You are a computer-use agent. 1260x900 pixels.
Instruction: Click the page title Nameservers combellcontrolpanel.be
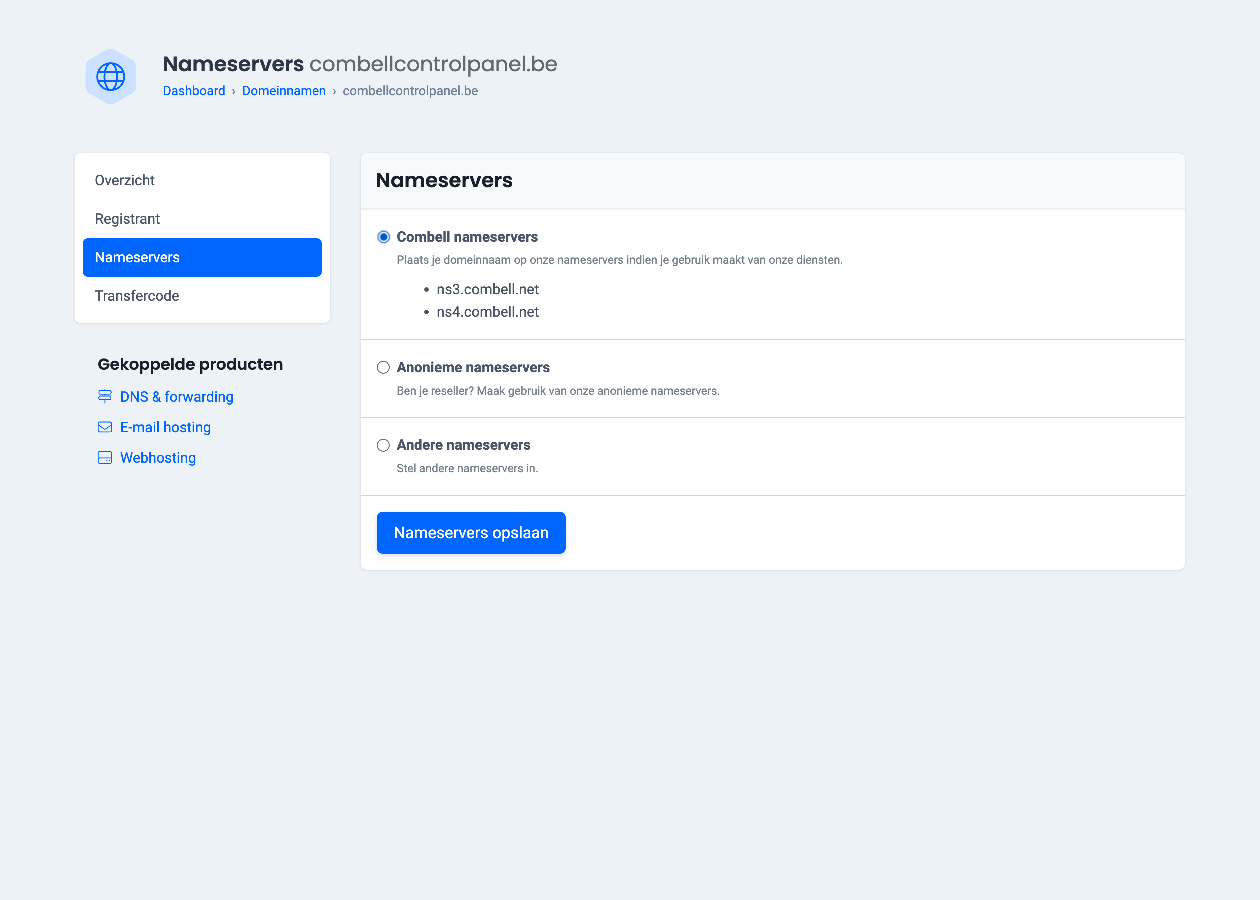(360, 64)
